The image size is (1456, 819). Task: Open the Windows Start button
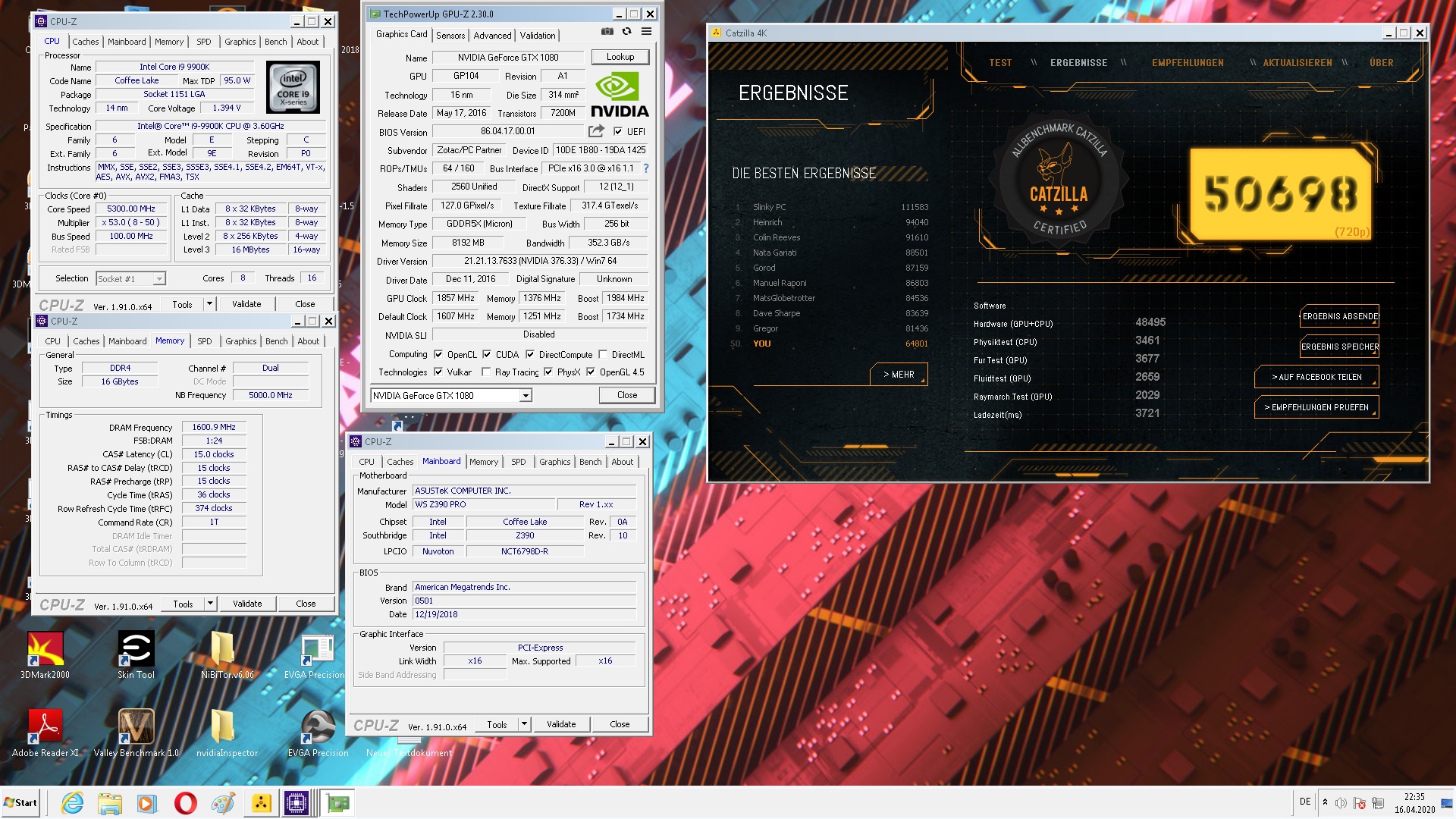20,803
